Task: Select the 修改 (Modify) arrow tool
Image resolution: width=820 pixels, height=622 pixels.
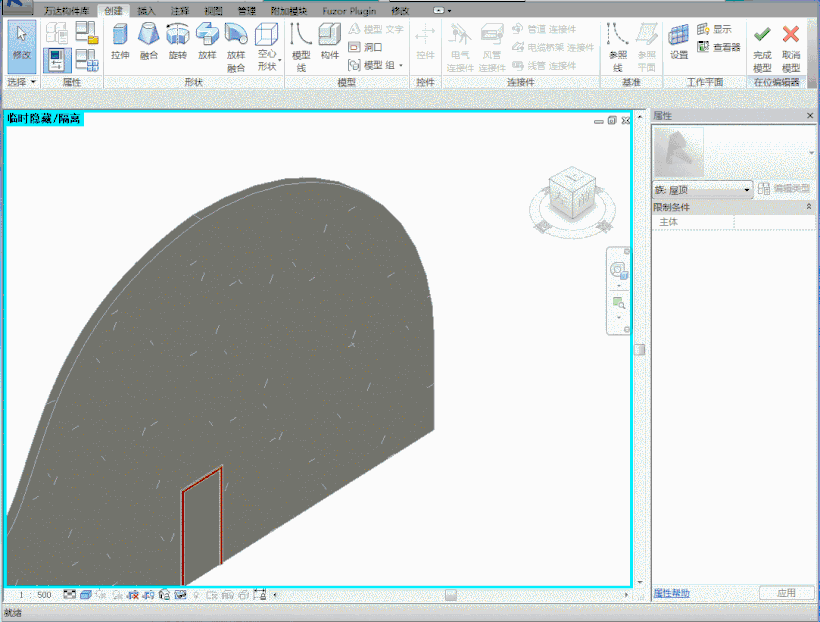Action: pos(21,46)
